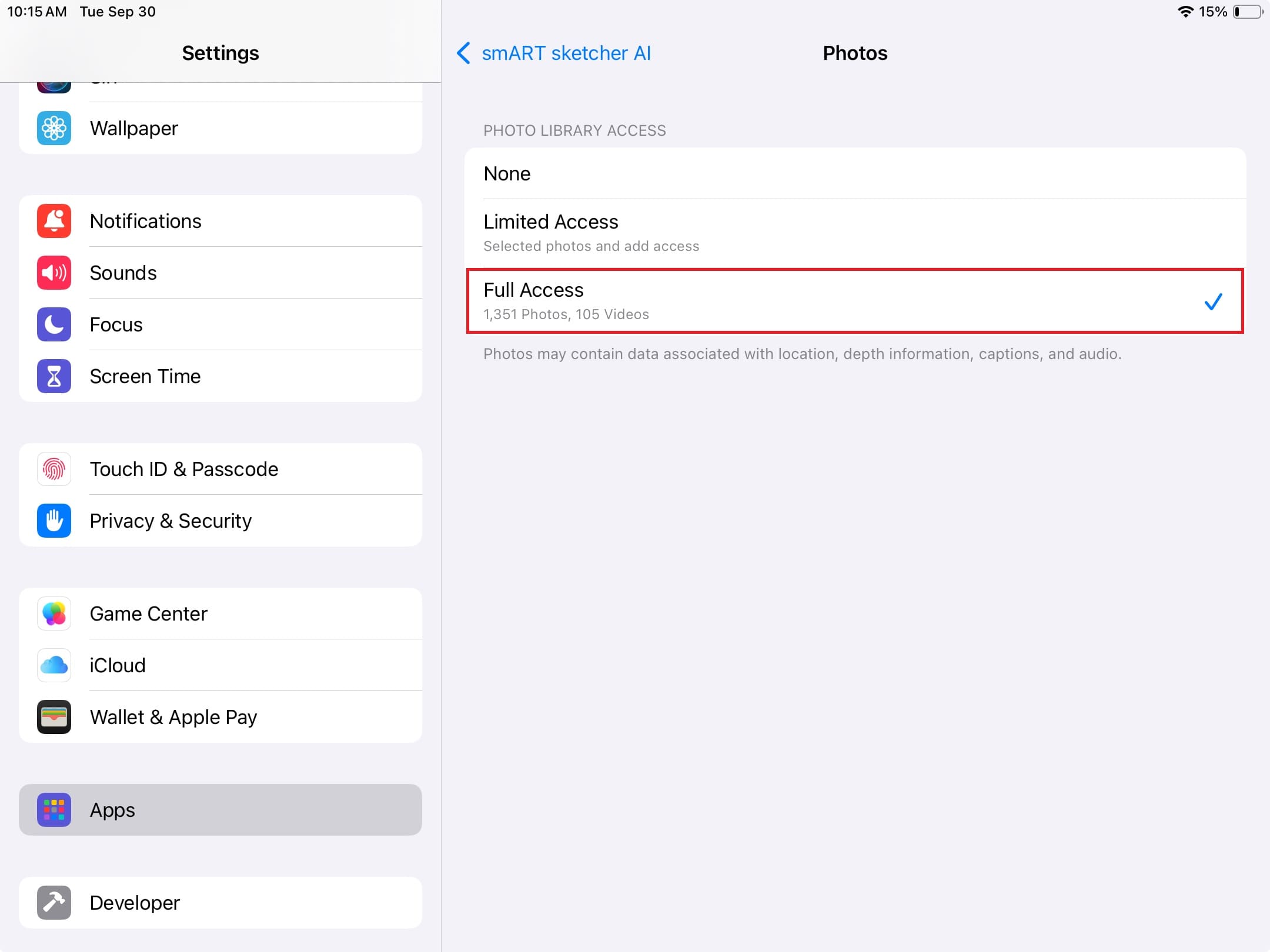This screenshot has height=952, width=1270.
Task: Open the Apps settings section
Action: click(x=220, y=810)
